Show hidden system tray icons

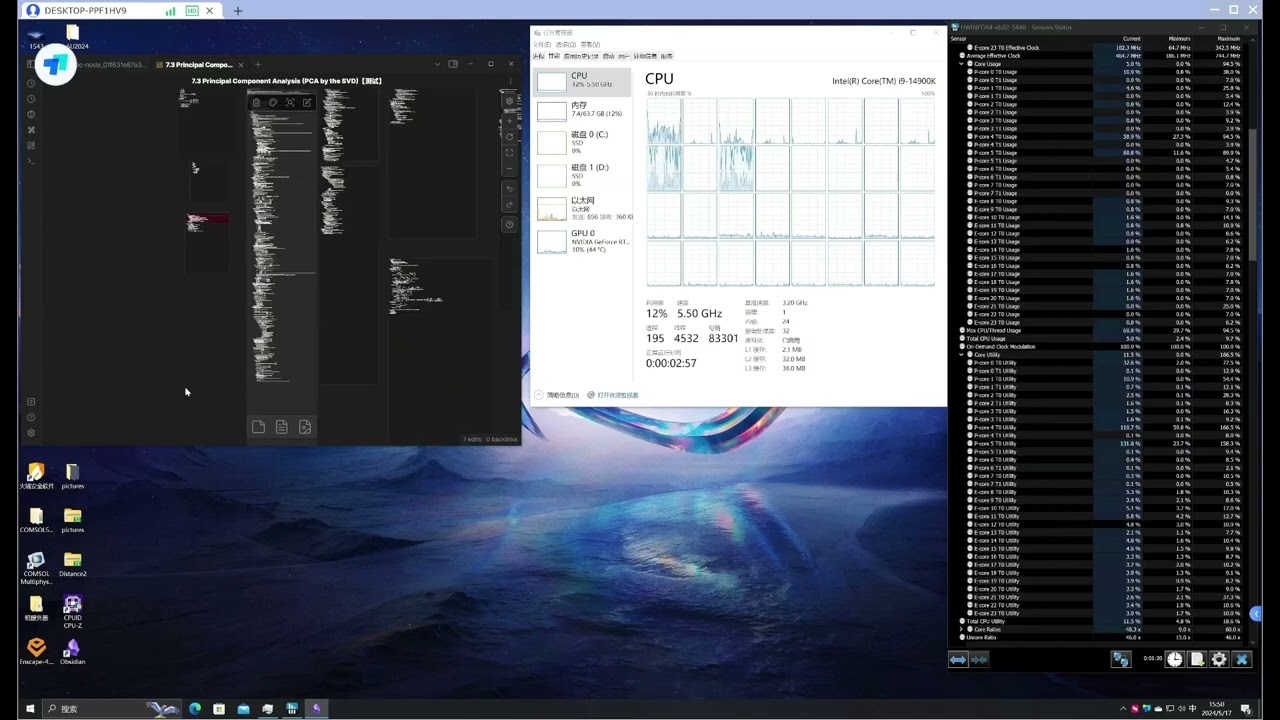point(1123,709)
